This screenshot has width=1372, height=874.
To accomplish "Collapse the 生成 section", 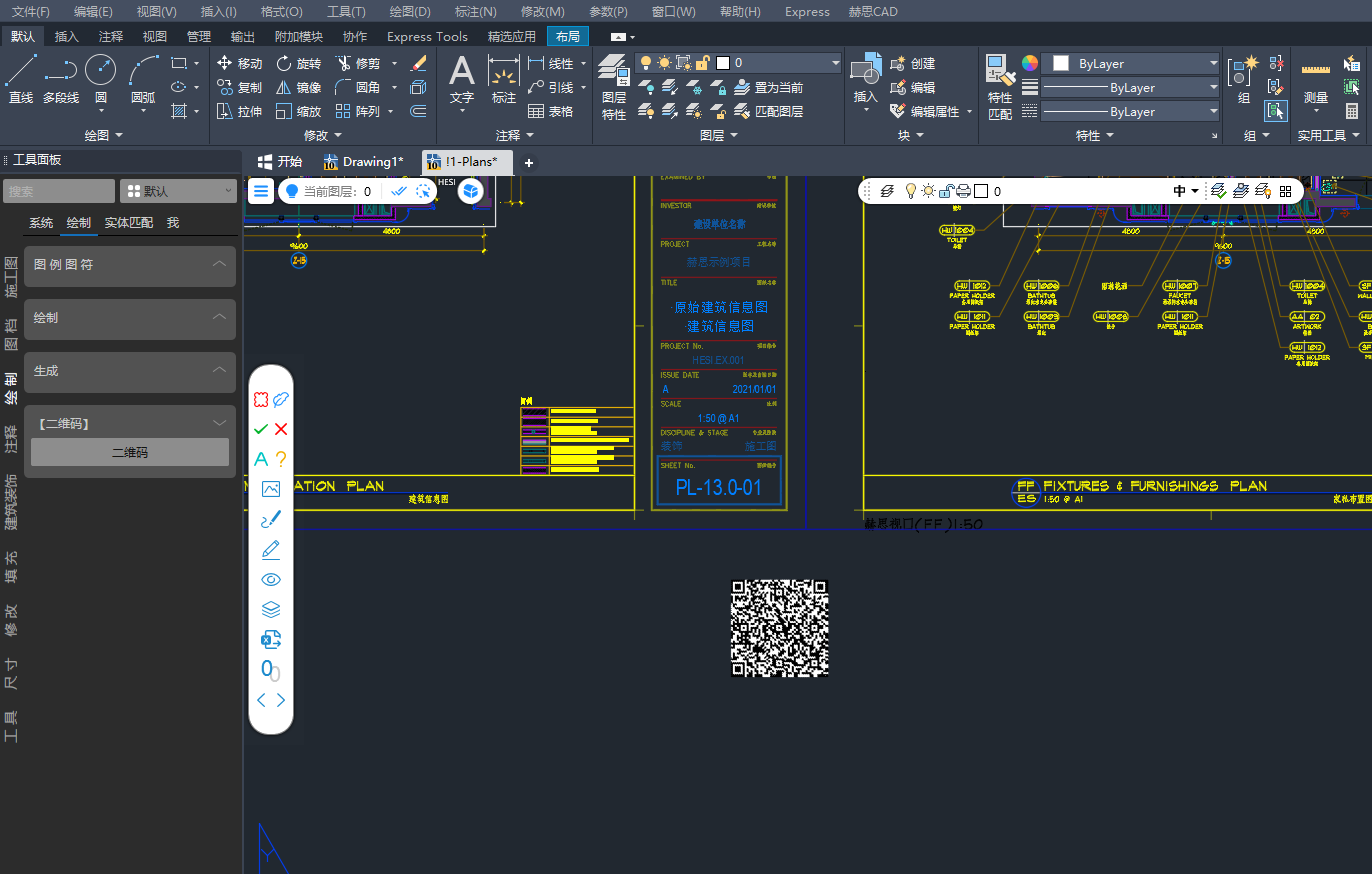I will [219, 370].
